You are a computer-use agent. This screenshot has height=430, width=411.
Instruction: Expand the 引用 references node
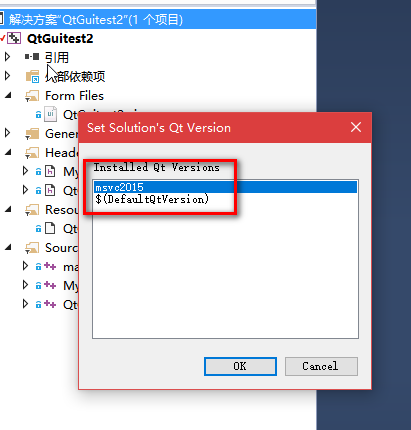coord(7,57)
